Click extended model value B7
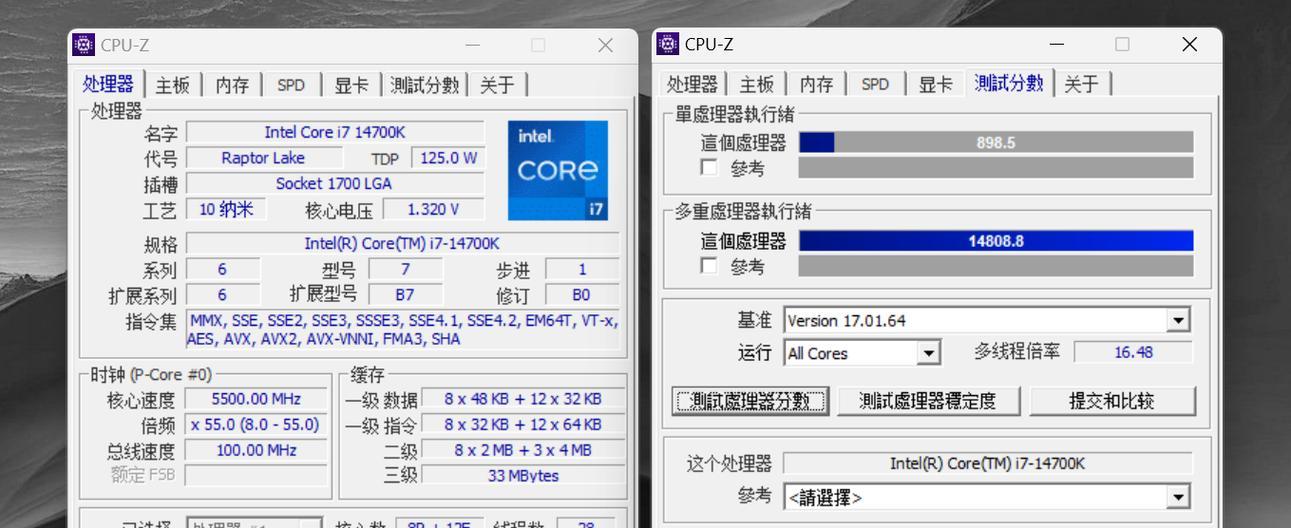 point(405,295)
